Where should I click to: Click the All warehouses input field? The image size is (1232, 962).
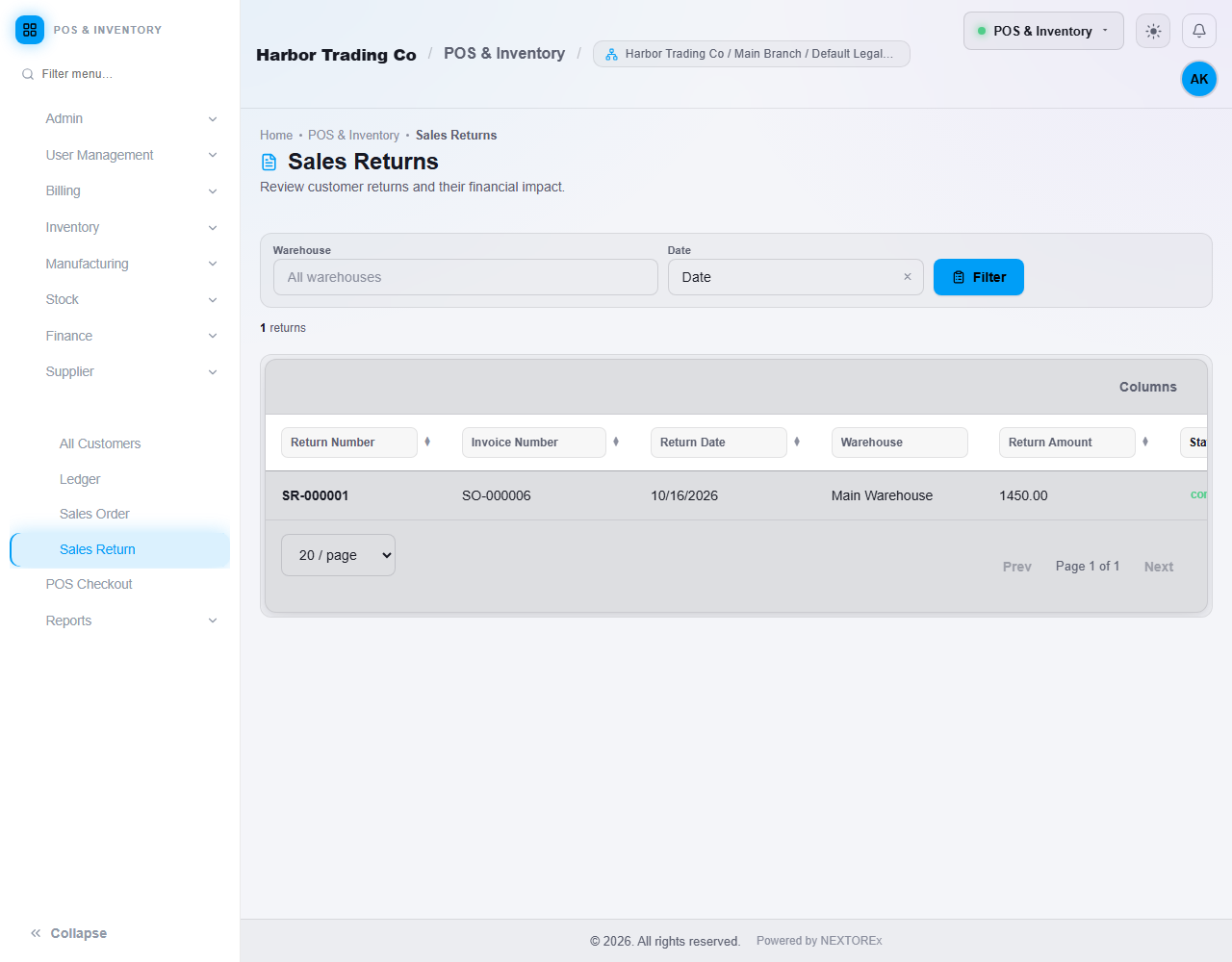pyautogui.click(x=466, y=277)
